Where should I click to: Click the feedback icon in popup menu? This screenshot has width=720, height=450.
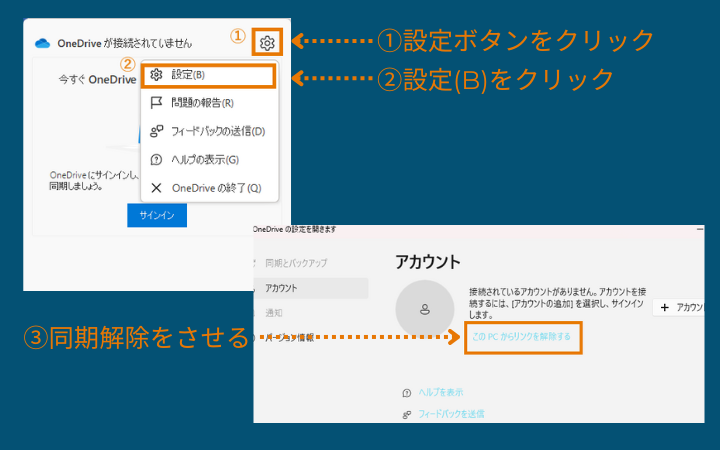(x=156, y=131)
